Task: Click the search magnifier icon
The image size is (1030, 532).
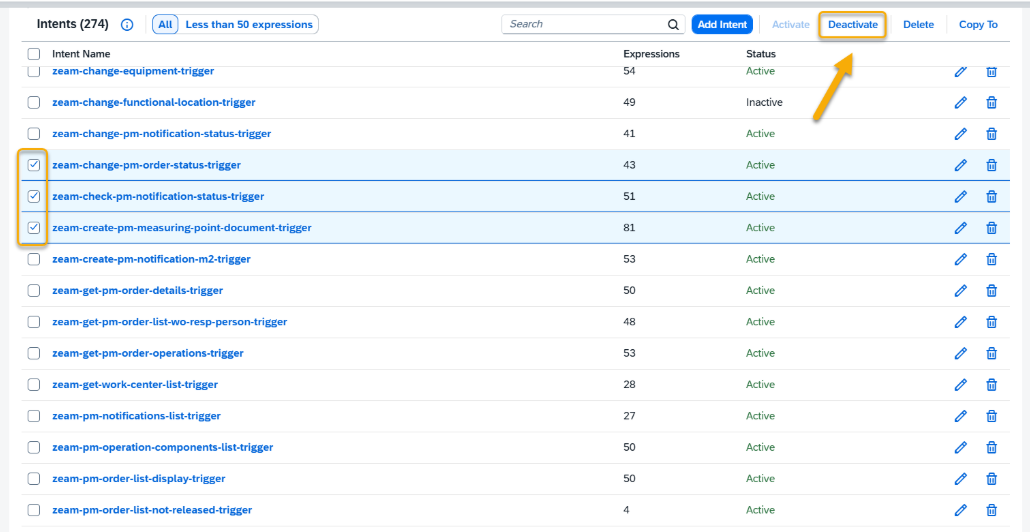Action: pos(673,25)
